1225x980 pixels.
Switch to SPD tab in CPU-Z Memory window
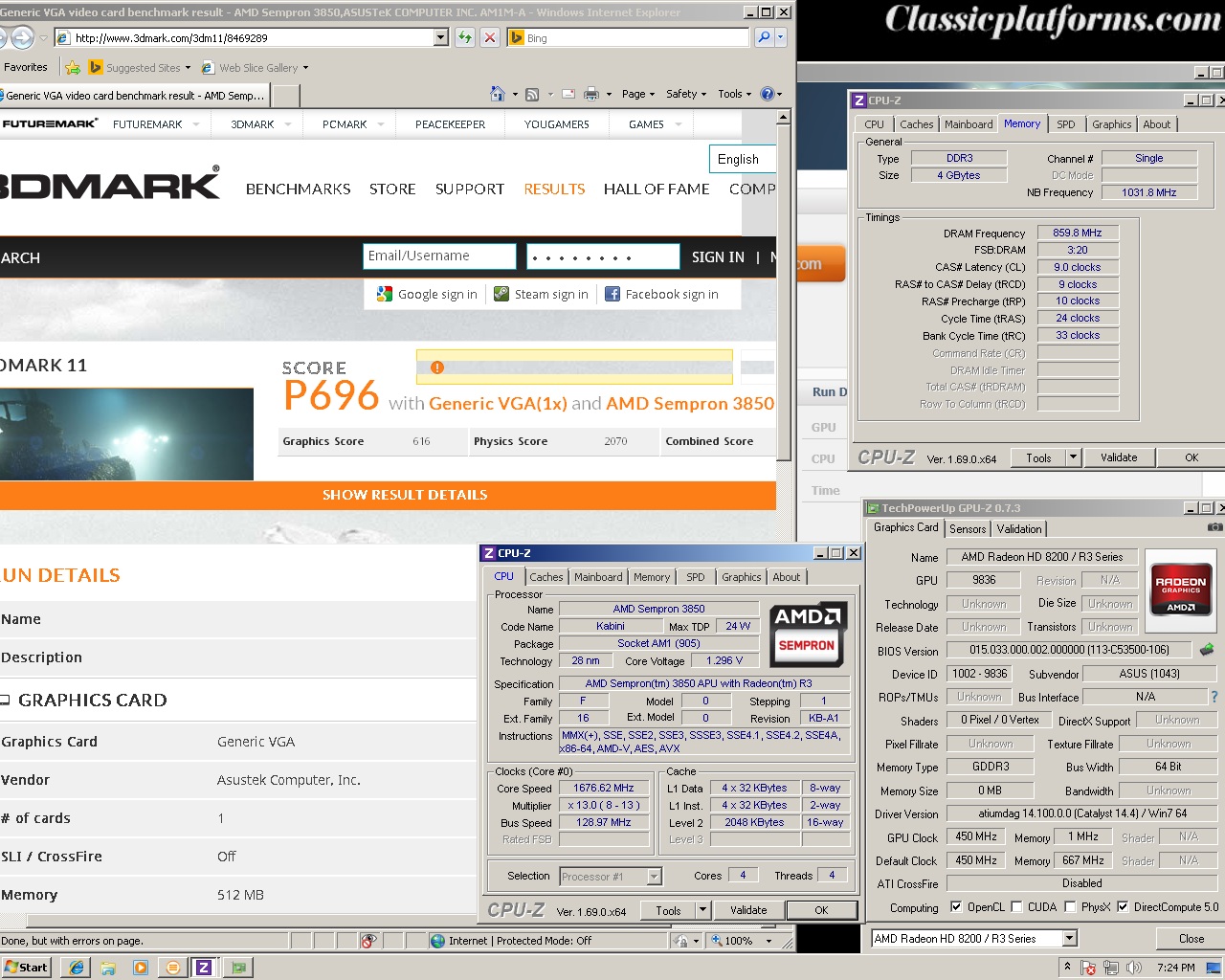[1065, 124]
